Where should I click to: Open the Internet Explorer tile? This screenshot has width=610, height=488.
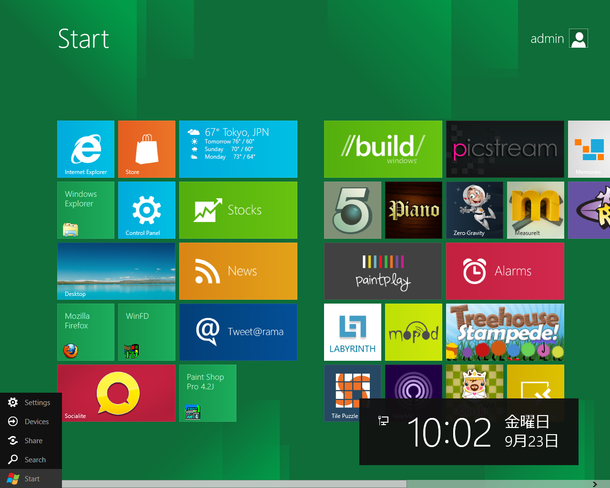point(86,149)
